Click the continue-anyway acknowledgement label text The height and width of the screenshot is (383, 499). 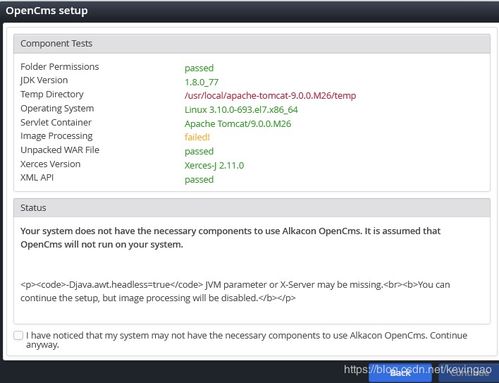point(247,340)
